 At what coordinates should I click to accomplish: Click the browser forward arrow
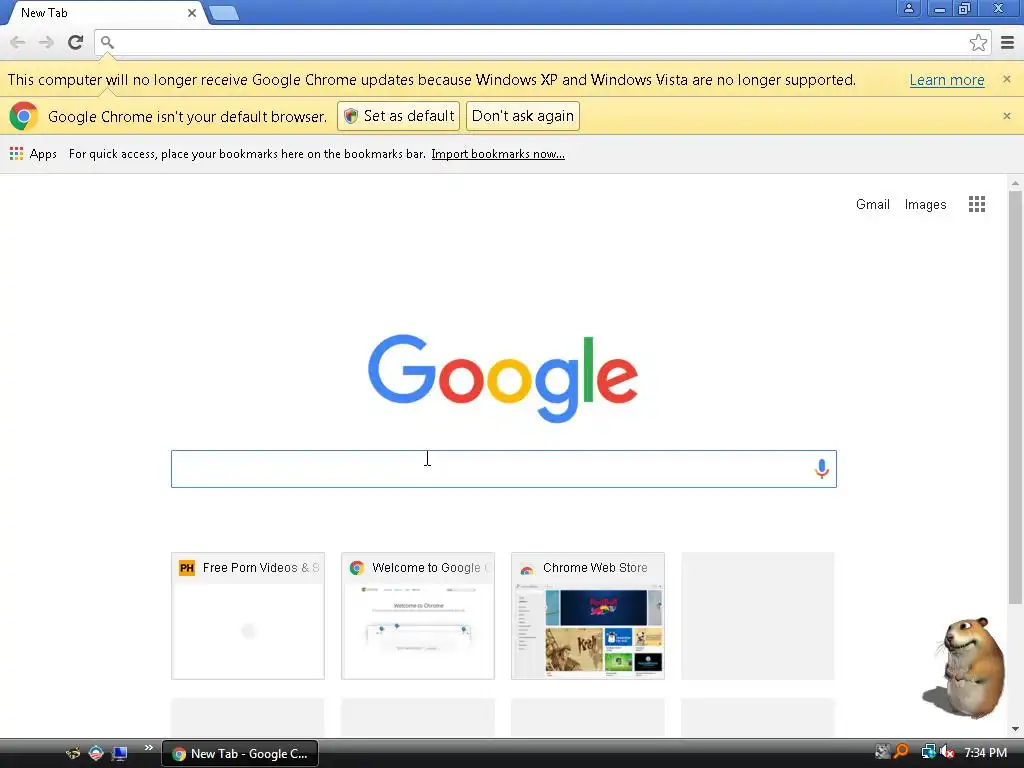pyautogui.click(x=46, y=42)
